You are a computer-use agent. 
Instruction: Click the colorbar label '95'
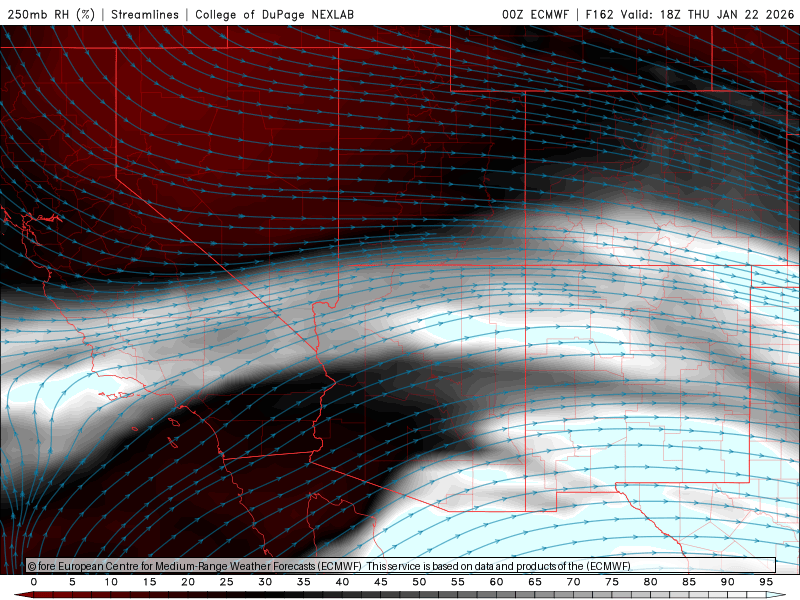click(x=766, y=582)
